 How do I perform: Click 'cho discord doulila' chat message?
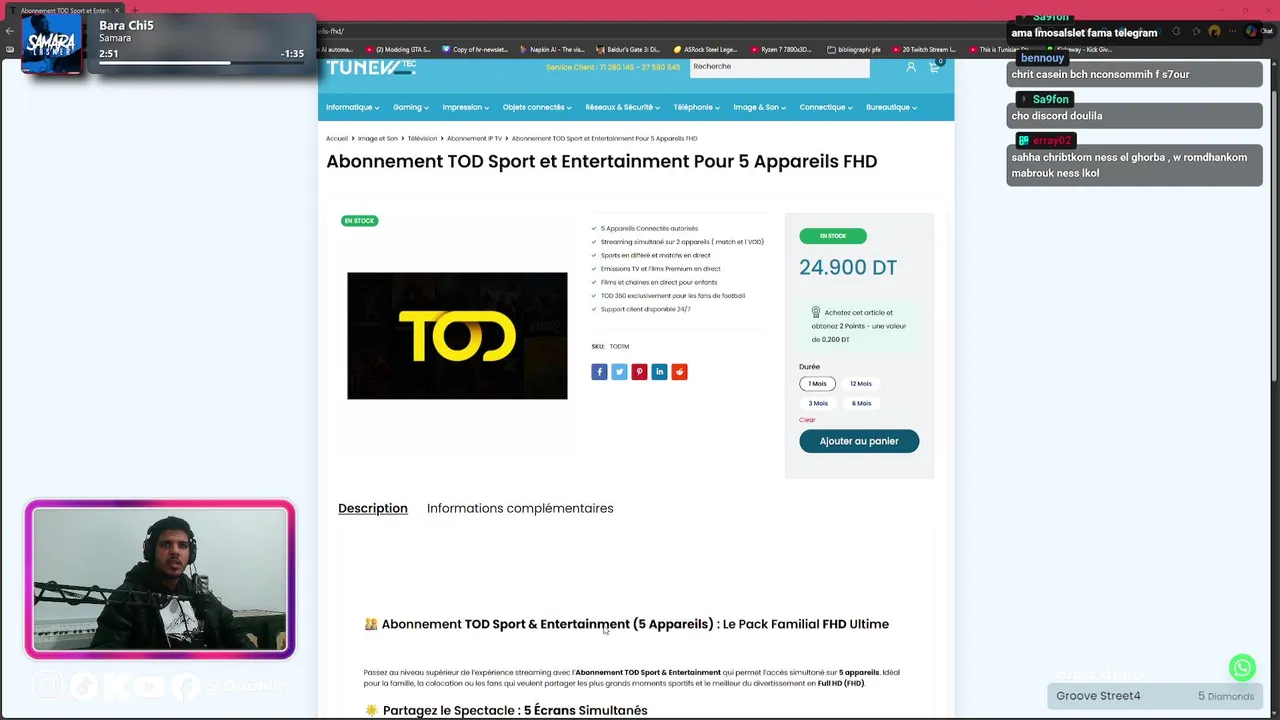click(1134, 115)
